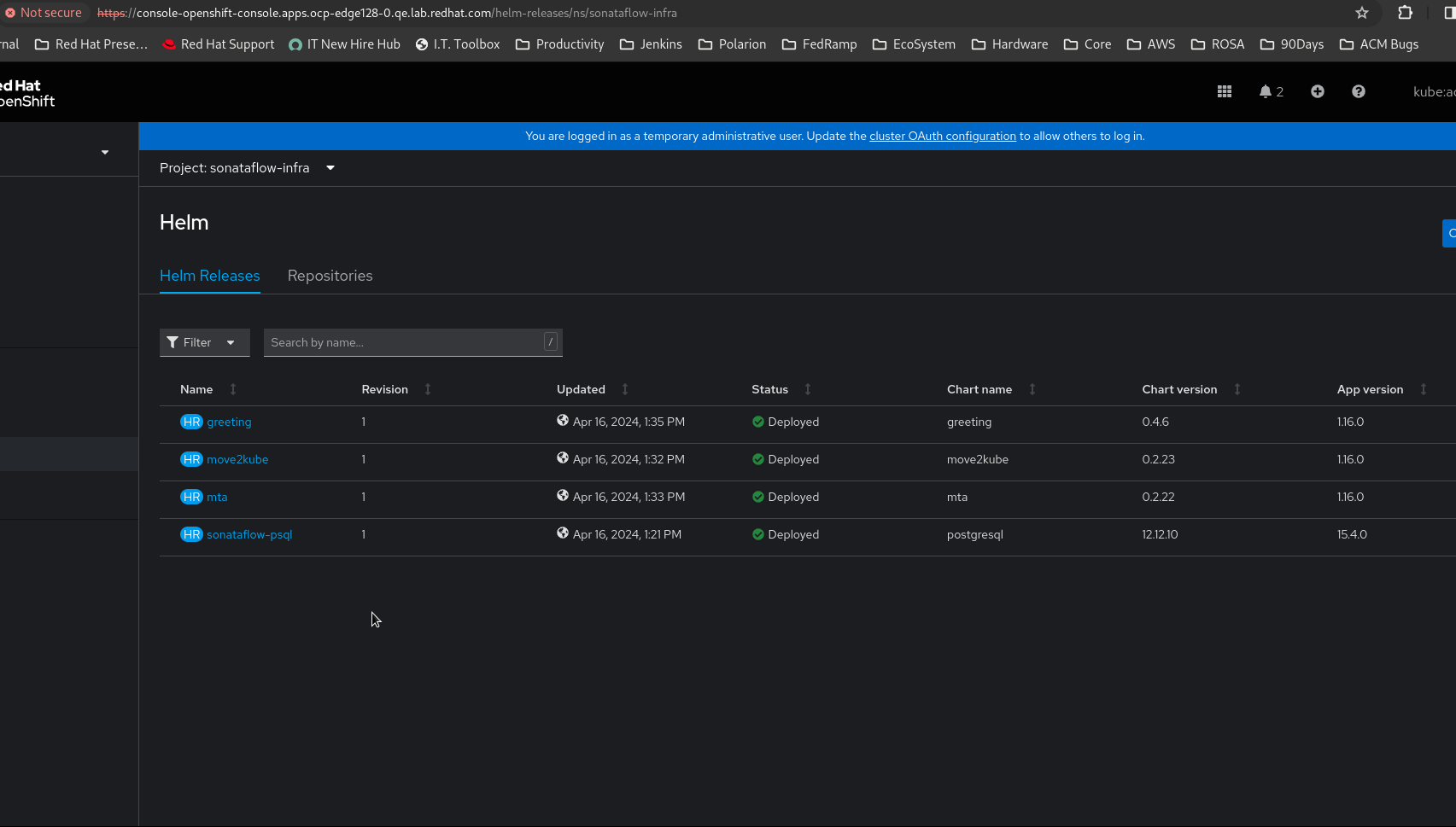
Task: Open the sonataflow-psql Helm release
Action: click(249, 534)
